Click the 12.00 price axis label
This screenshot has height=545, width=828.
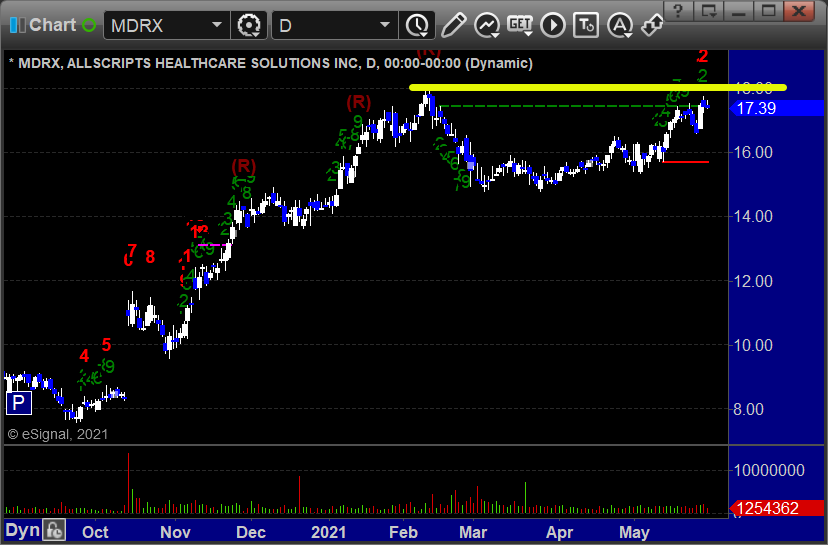[x=753, y=281]
